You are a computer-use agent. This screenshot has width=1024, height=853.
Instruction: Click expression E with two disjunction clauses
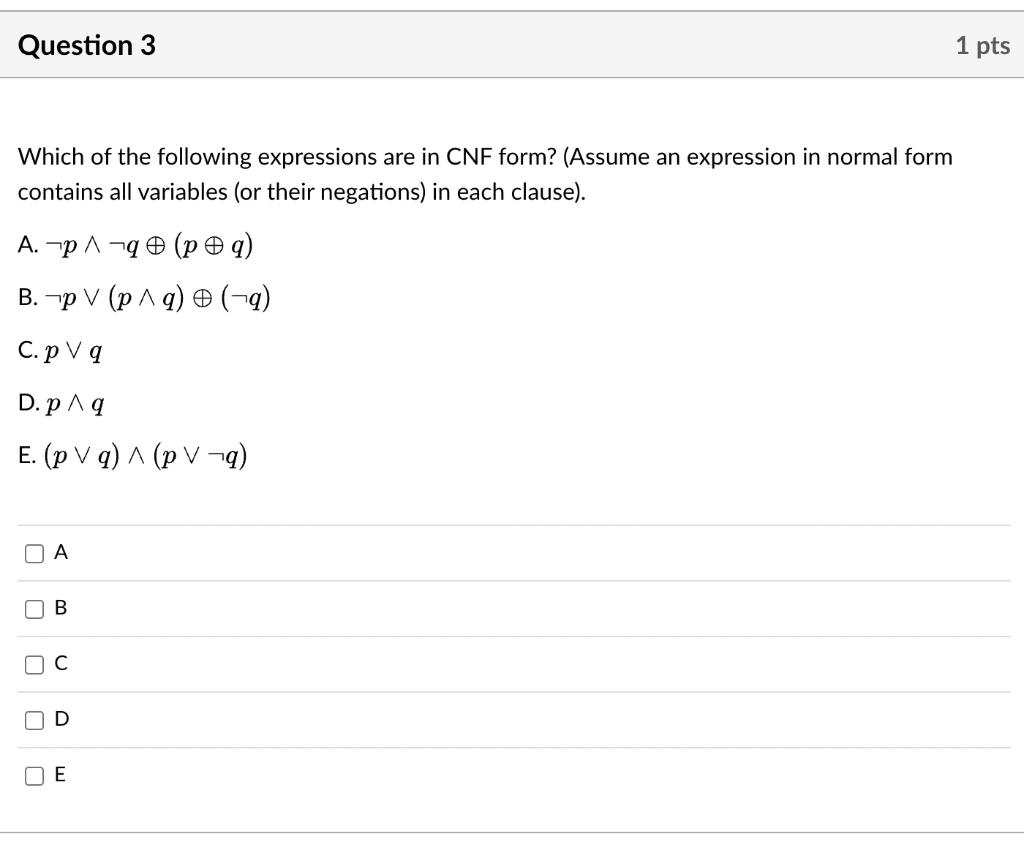(x=132, y=456)
